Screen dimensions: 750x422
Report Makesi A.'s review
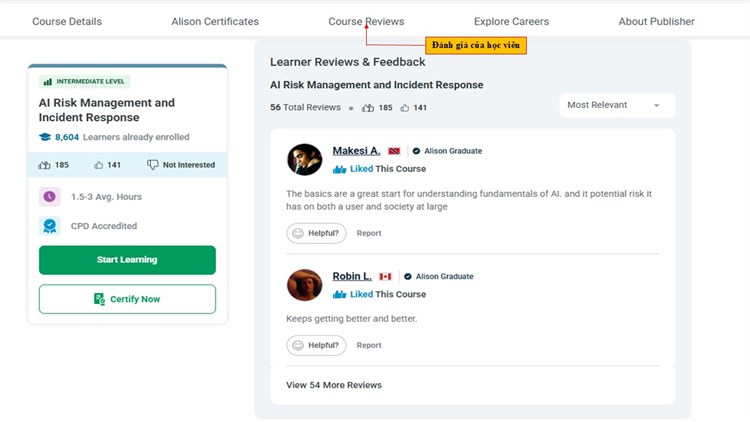[x=369, y=233]
